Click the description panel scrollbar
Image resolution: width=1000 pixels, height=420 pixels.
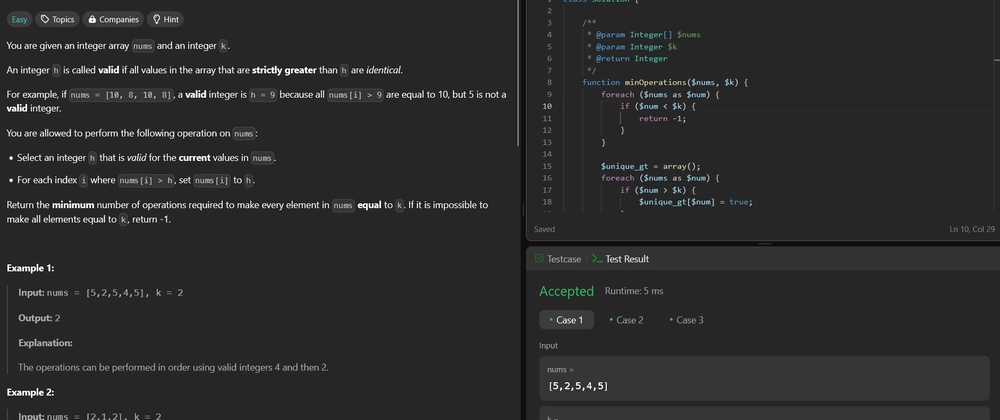pyautogui.click(x=518, y=73)
